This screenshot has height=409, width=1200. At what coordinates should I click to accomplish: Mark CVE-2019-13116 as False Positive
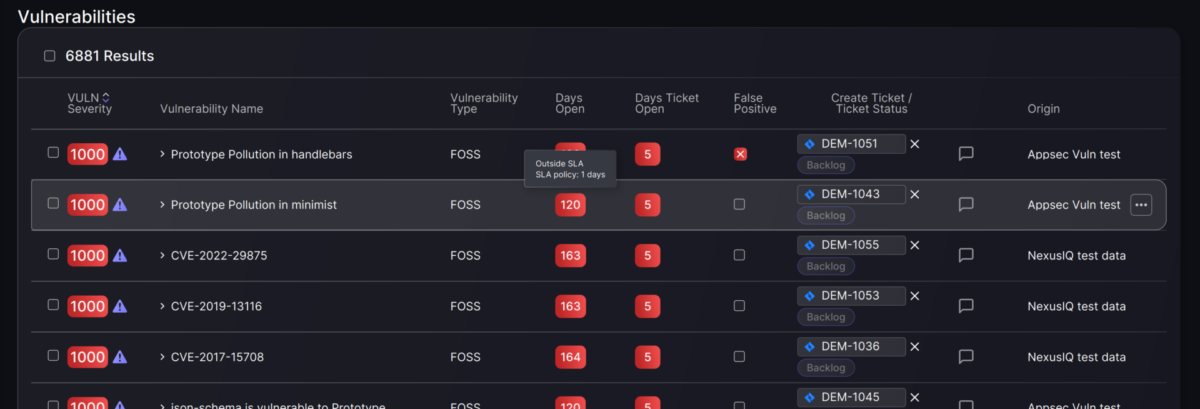(739, 306)
